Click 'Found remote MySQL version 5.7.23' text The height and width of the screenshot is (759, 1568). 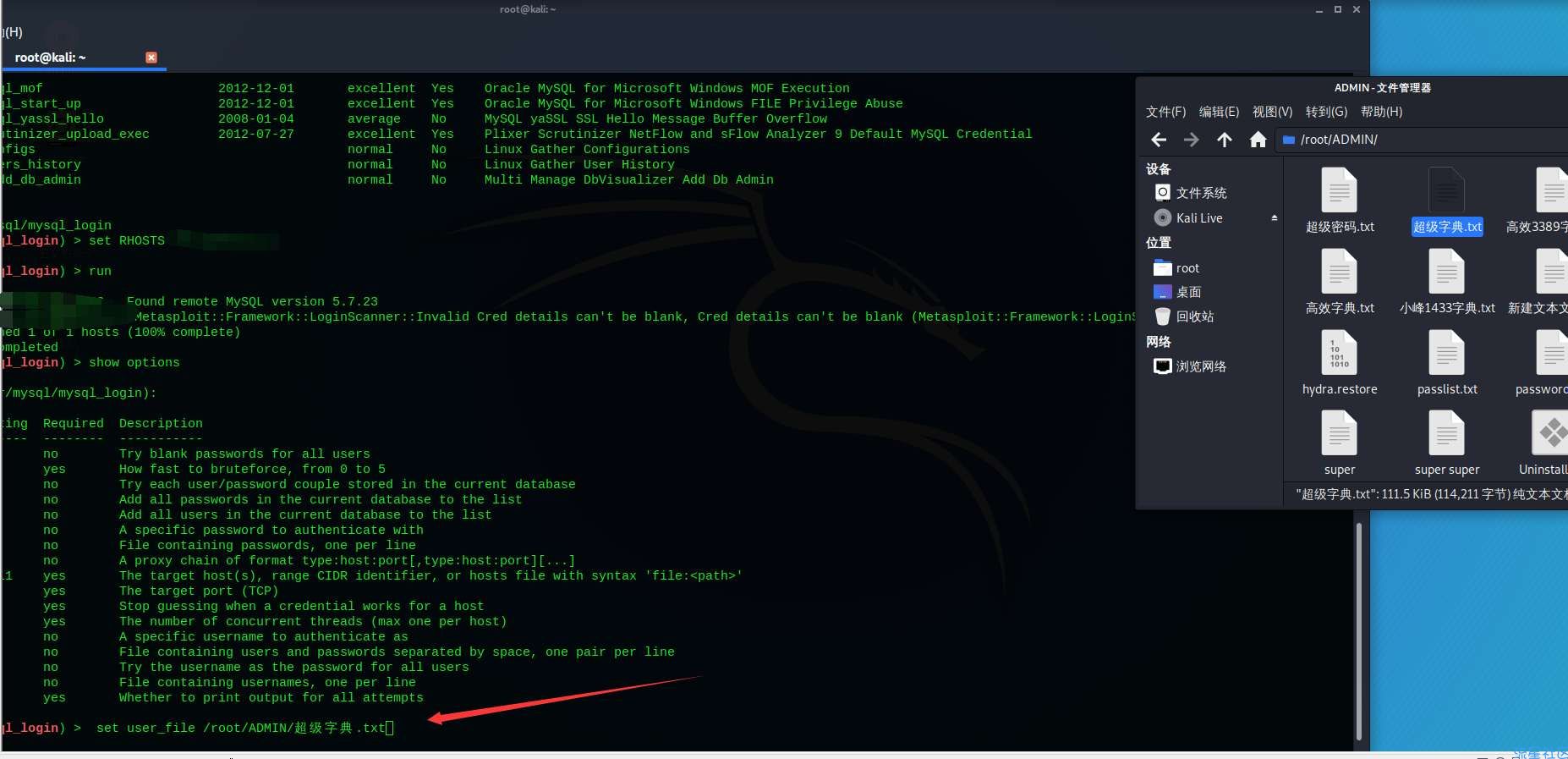pyautogui.click(x=252, y=301)
